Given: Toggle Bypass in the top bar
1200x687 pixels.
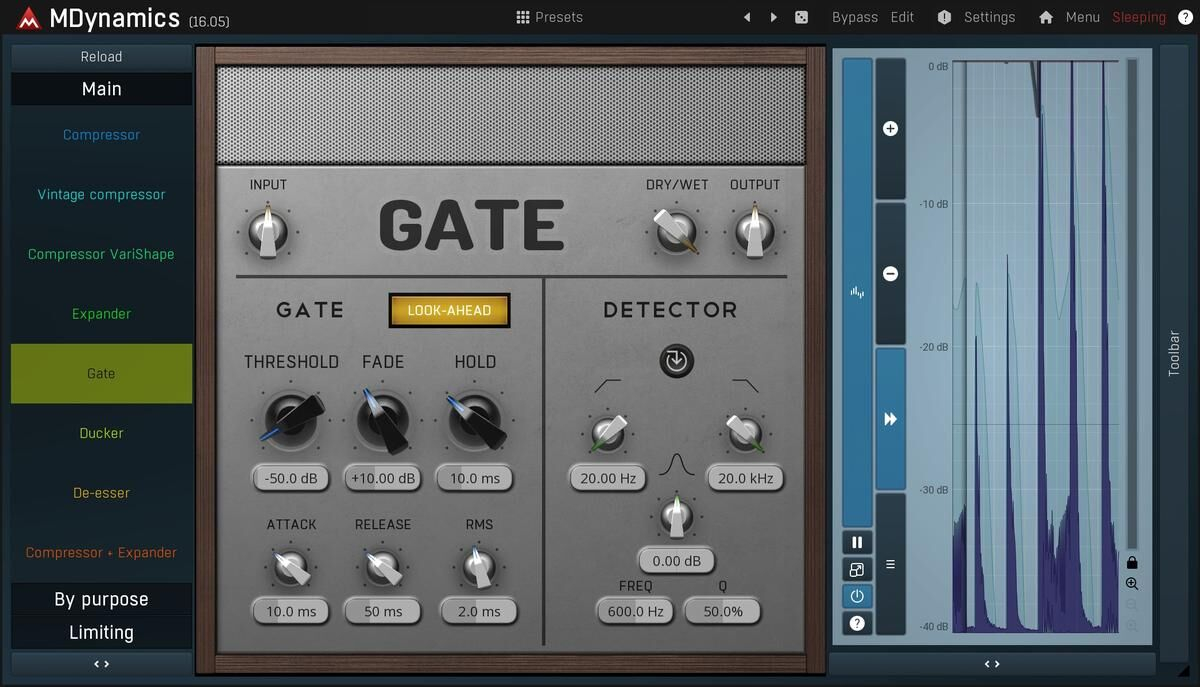Looking at the screenshot, I should coord(854,17).
